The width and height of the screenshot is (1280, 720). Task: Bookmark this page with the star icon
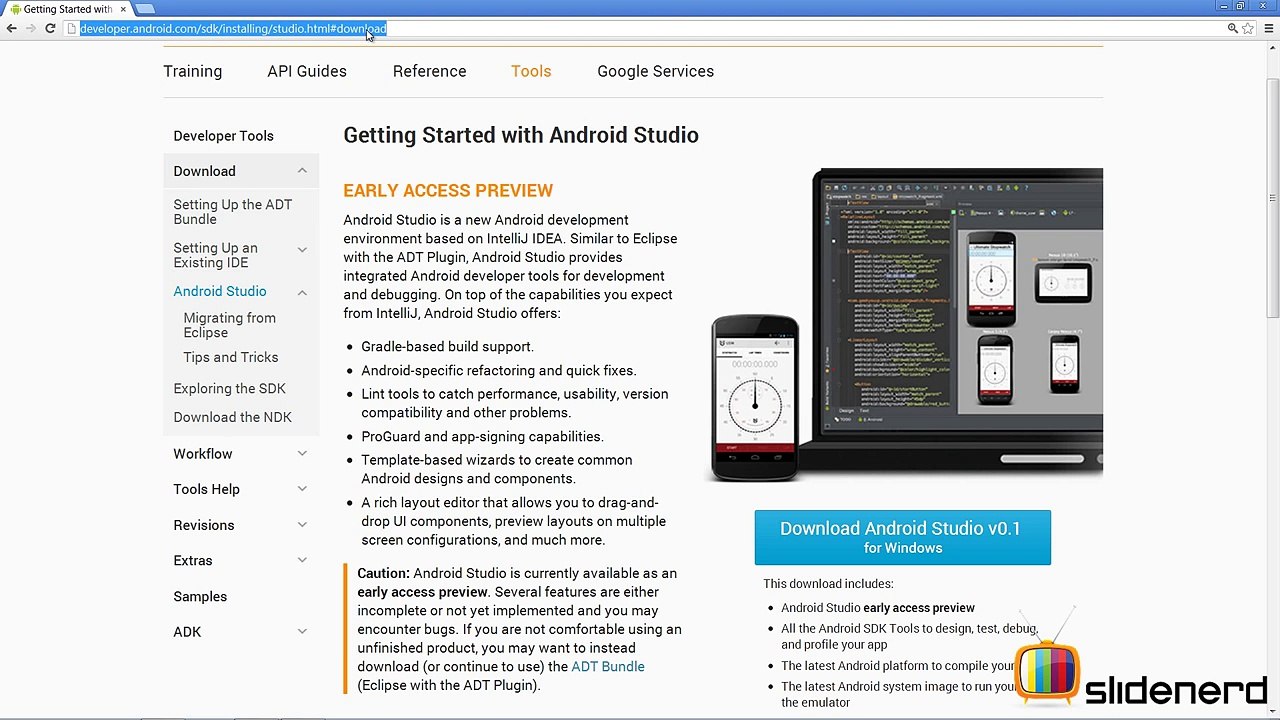[x=1248, y=29]
